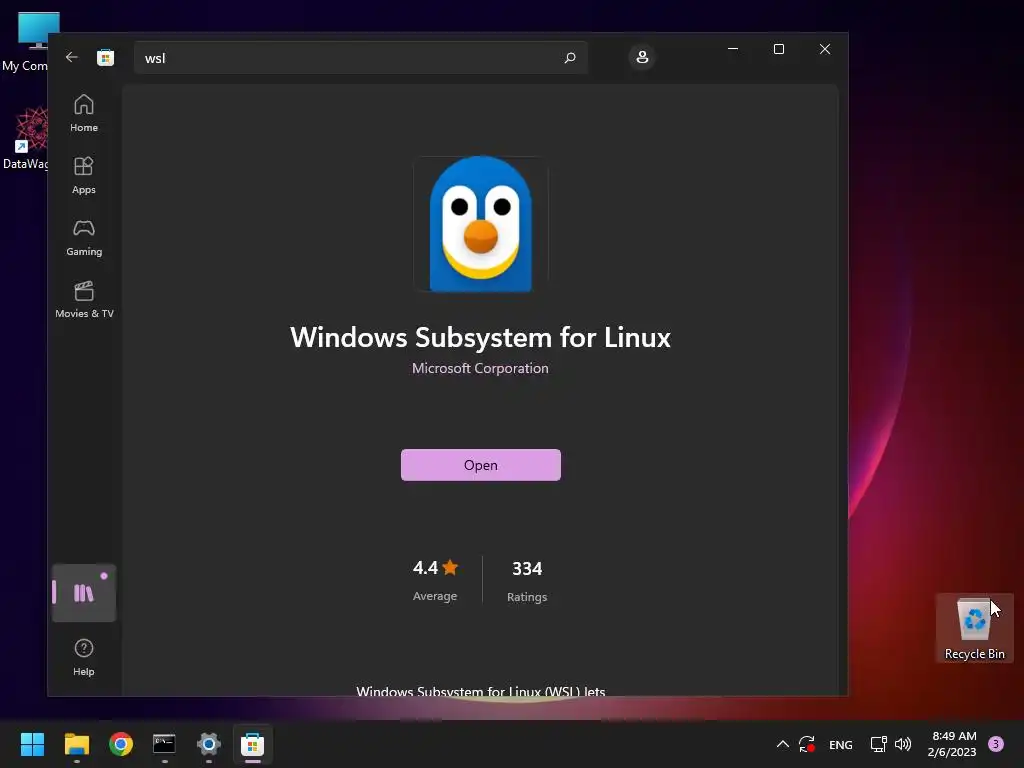Screen dimensions: 1024x768
Task: Click Windows Subsystem for Linux title
Action: click(481, 337)
